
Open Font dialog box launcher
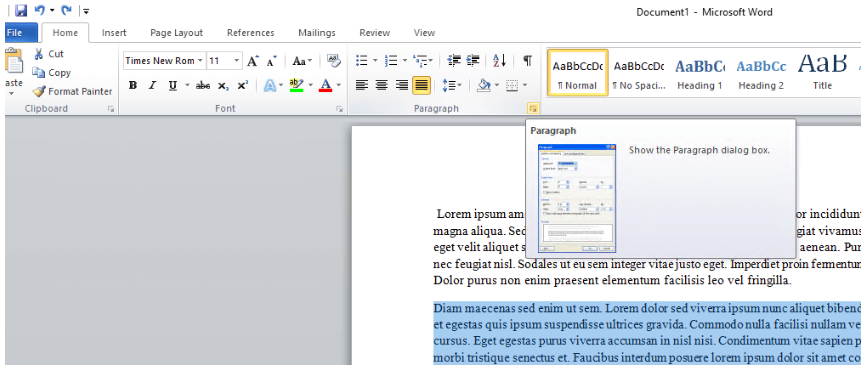(339, 109)
